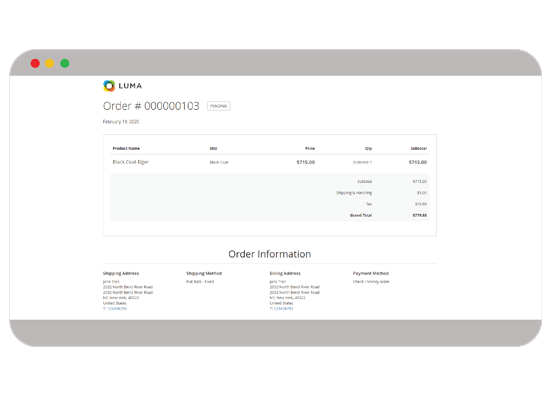The width and height of the screenshot is (551, 395).
Task: Click the order date 'February 19, 2020'
Action: pos(121,122)
